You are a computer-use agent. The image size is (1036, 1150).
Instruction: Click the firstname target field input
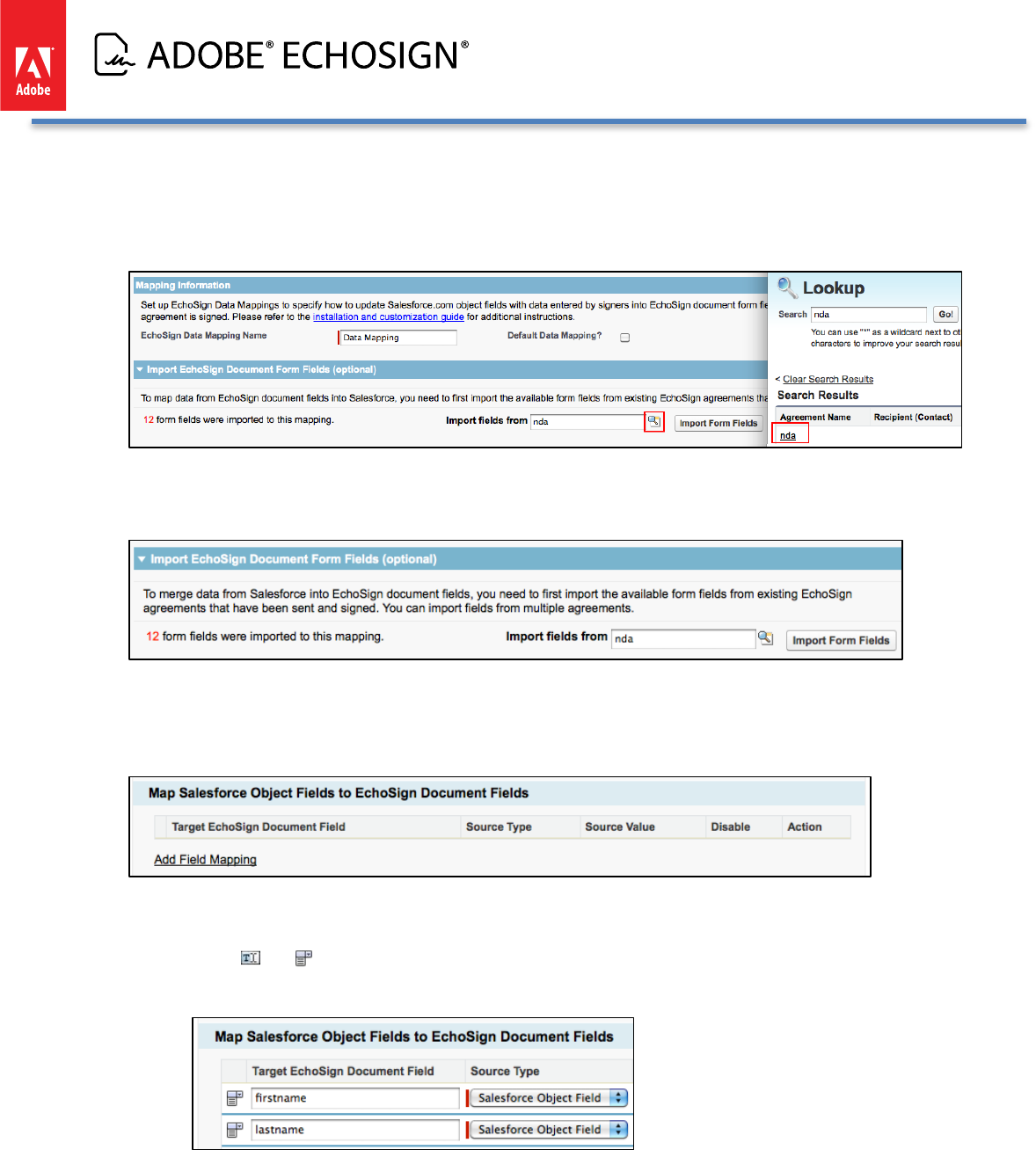coord(355,1098)
